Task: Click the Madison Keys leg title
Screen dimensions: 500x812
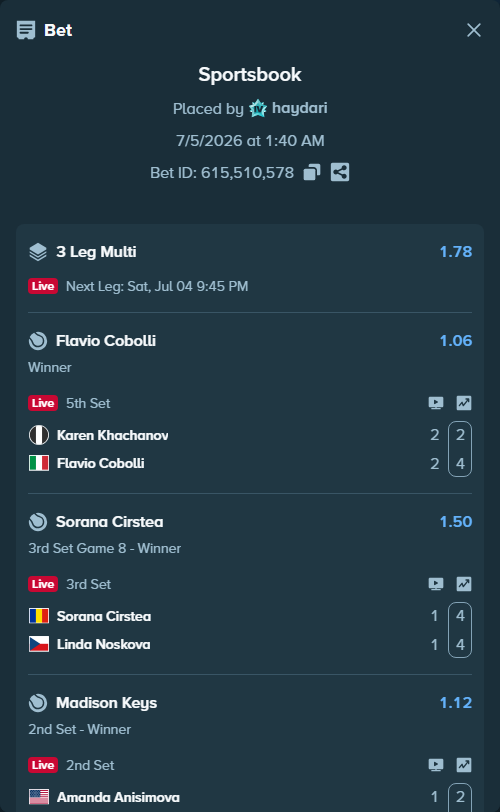Action: coord(106,703)
